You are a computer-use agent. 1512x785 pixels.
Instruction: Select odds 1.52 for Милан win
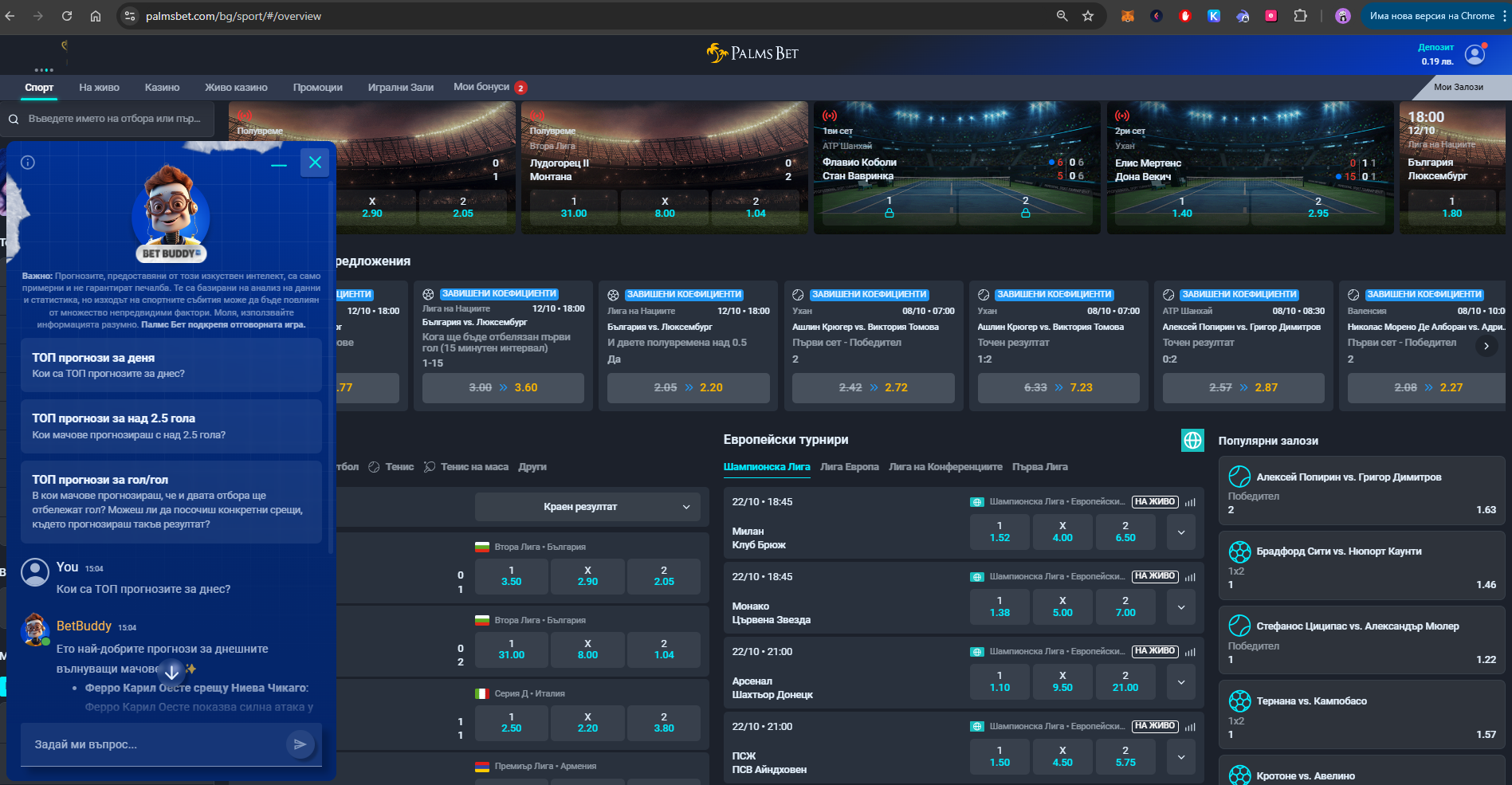click(x=999, y=532)
